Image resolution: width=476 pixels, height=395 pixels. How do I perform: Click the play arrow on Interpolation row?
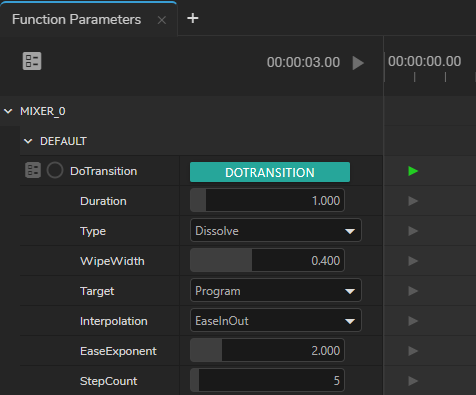pos(413,321)
